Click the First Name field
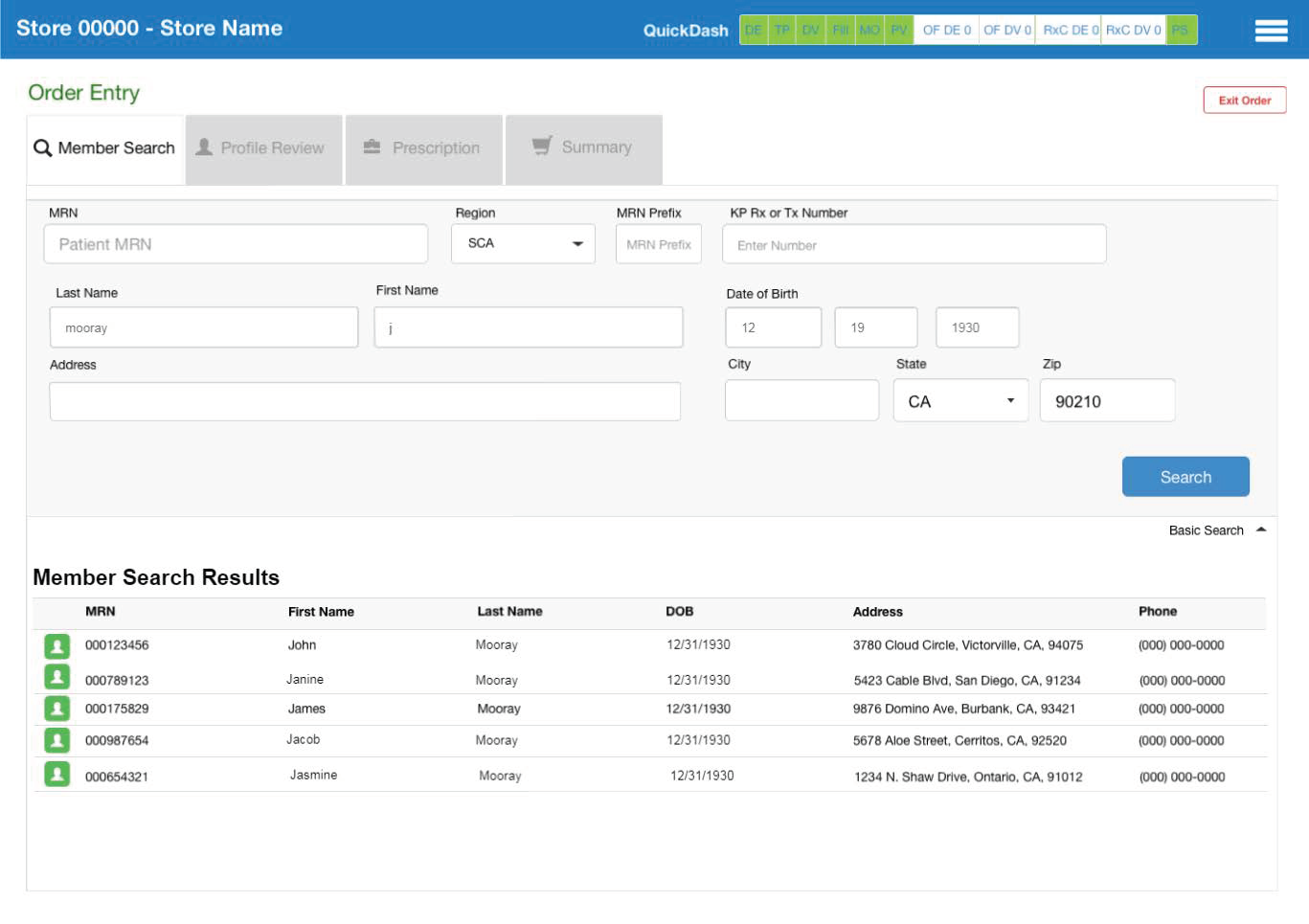This screenshot has height=924, width=1309. (529, 327)
